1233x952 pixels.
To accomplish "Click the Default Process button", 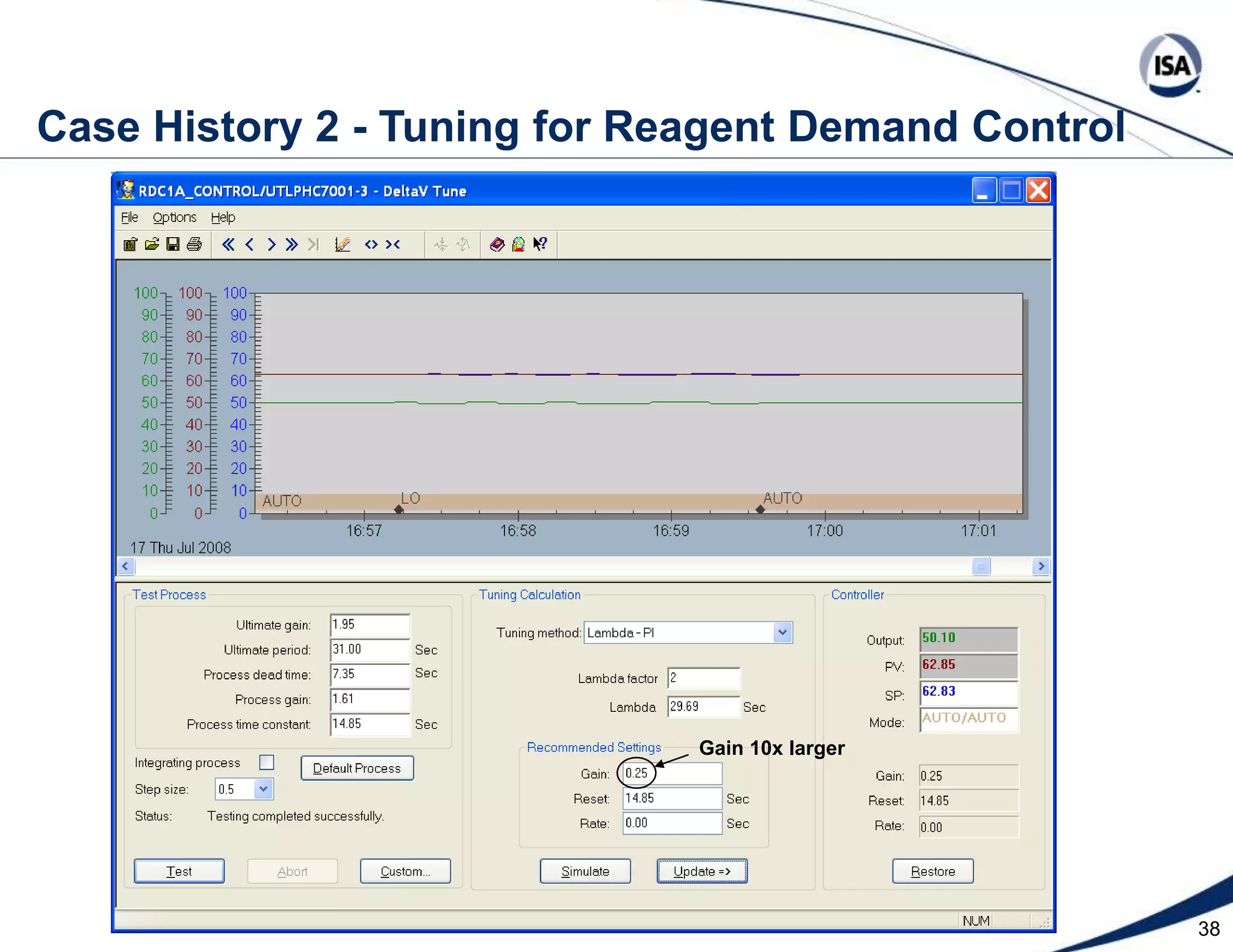I will [357, 768].
